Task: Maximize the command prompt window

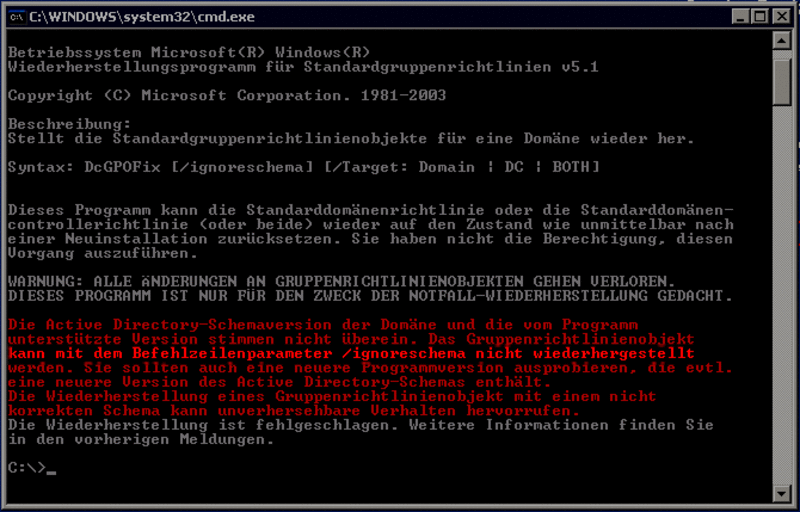Action: 760,17
